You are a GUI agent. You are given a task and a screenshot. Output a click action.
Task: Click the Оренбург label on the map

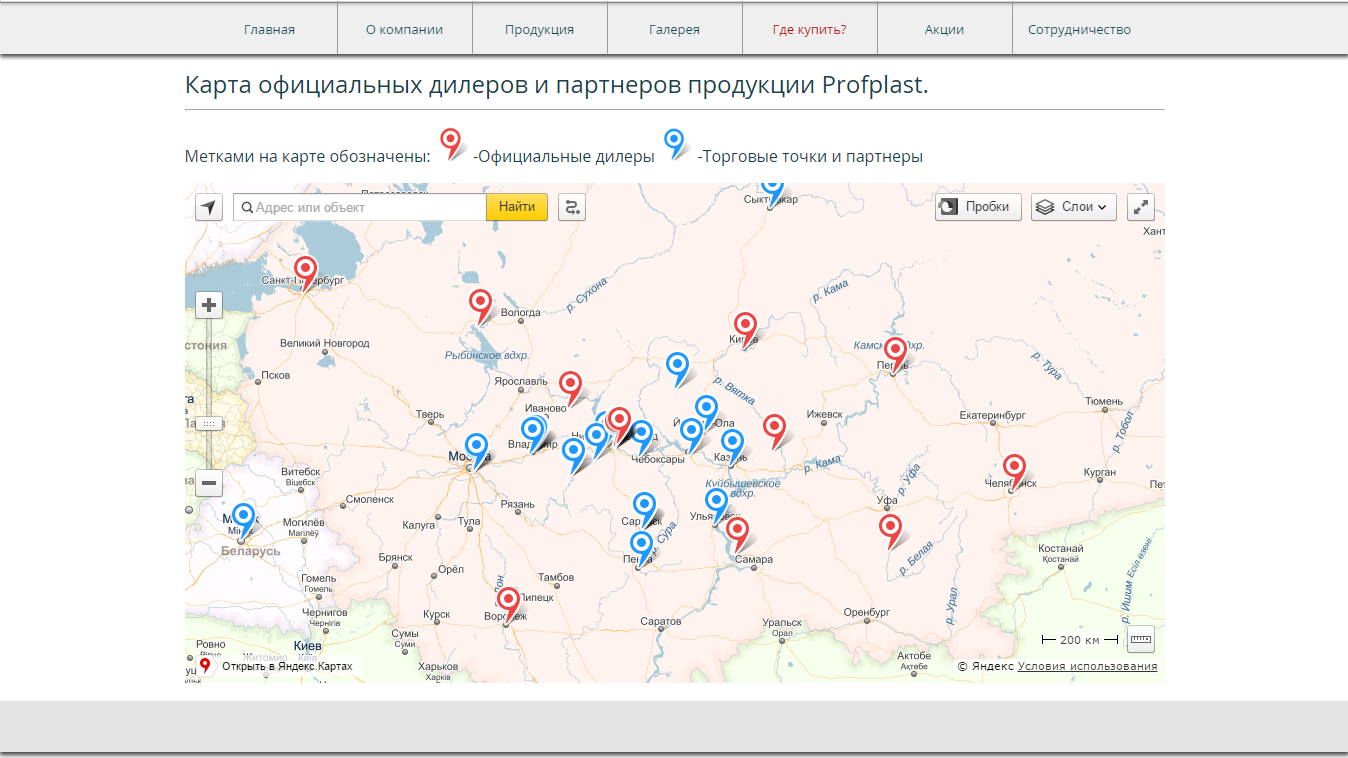point(866,612)
